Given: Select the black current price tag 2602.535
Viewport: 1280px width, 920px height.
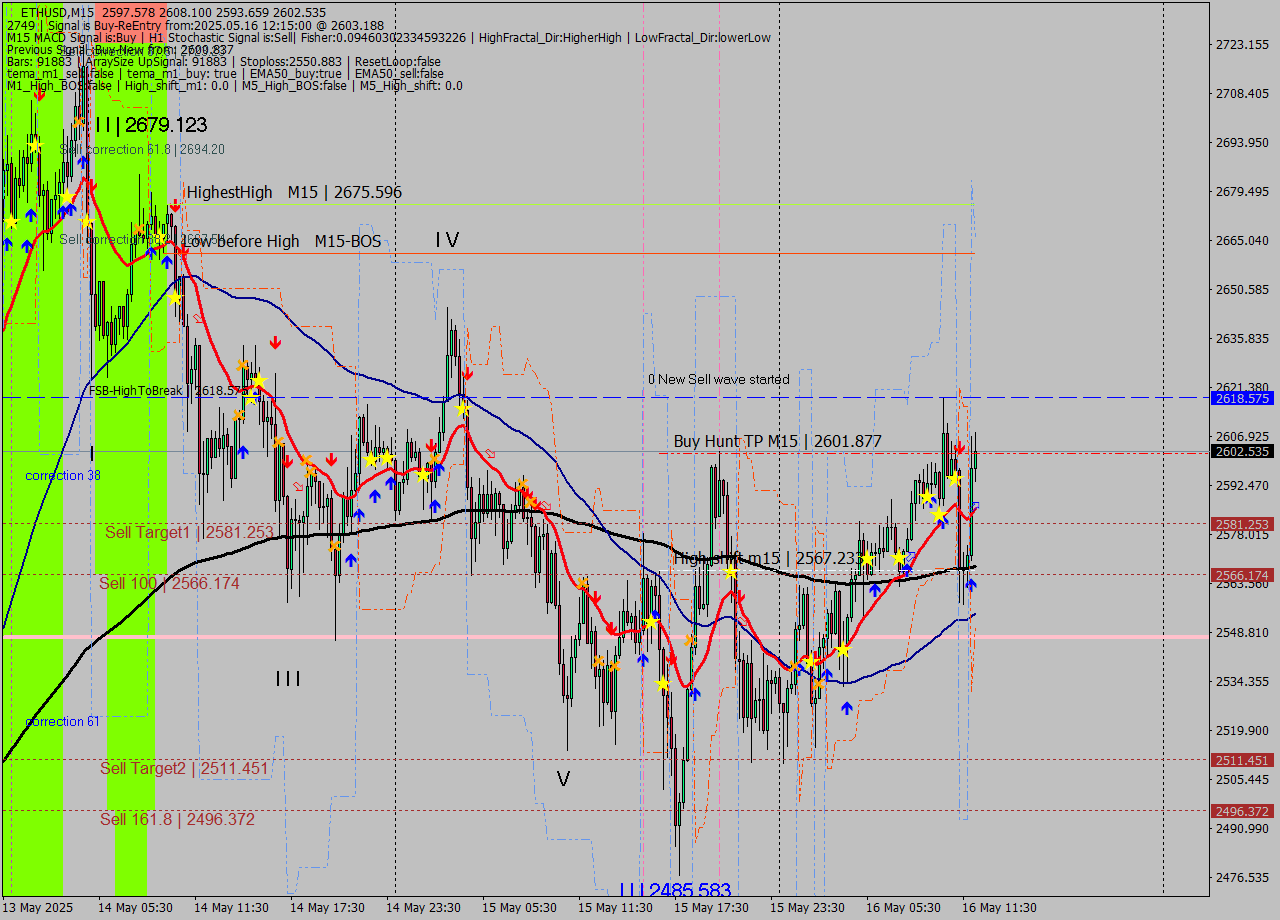Looking at the screenshot, I should (1242, 452).
